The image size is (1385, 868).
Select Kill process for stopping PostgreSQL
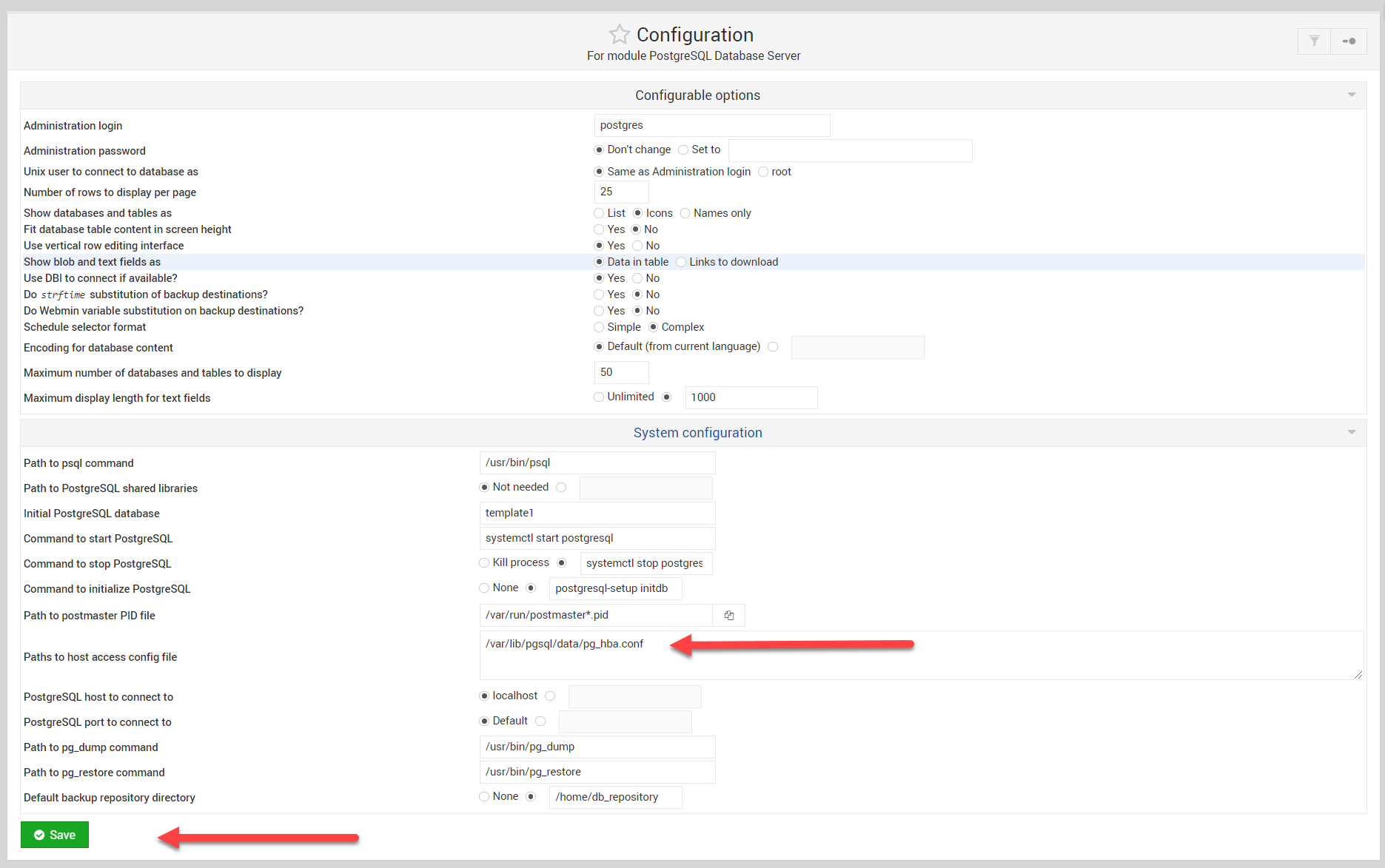484,563
